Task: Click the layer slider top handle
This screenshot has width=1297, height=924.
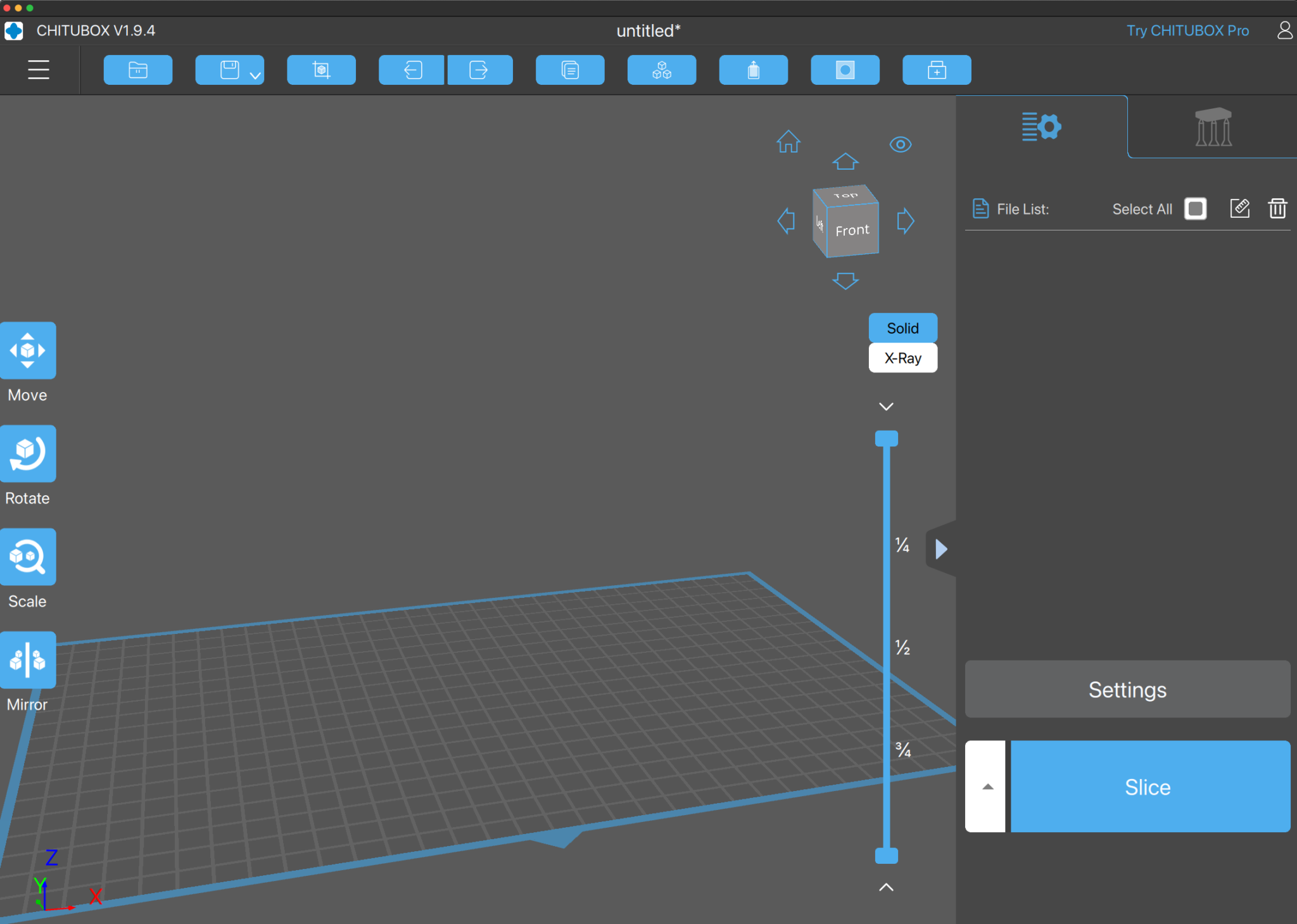Action: tap(886, 438)
